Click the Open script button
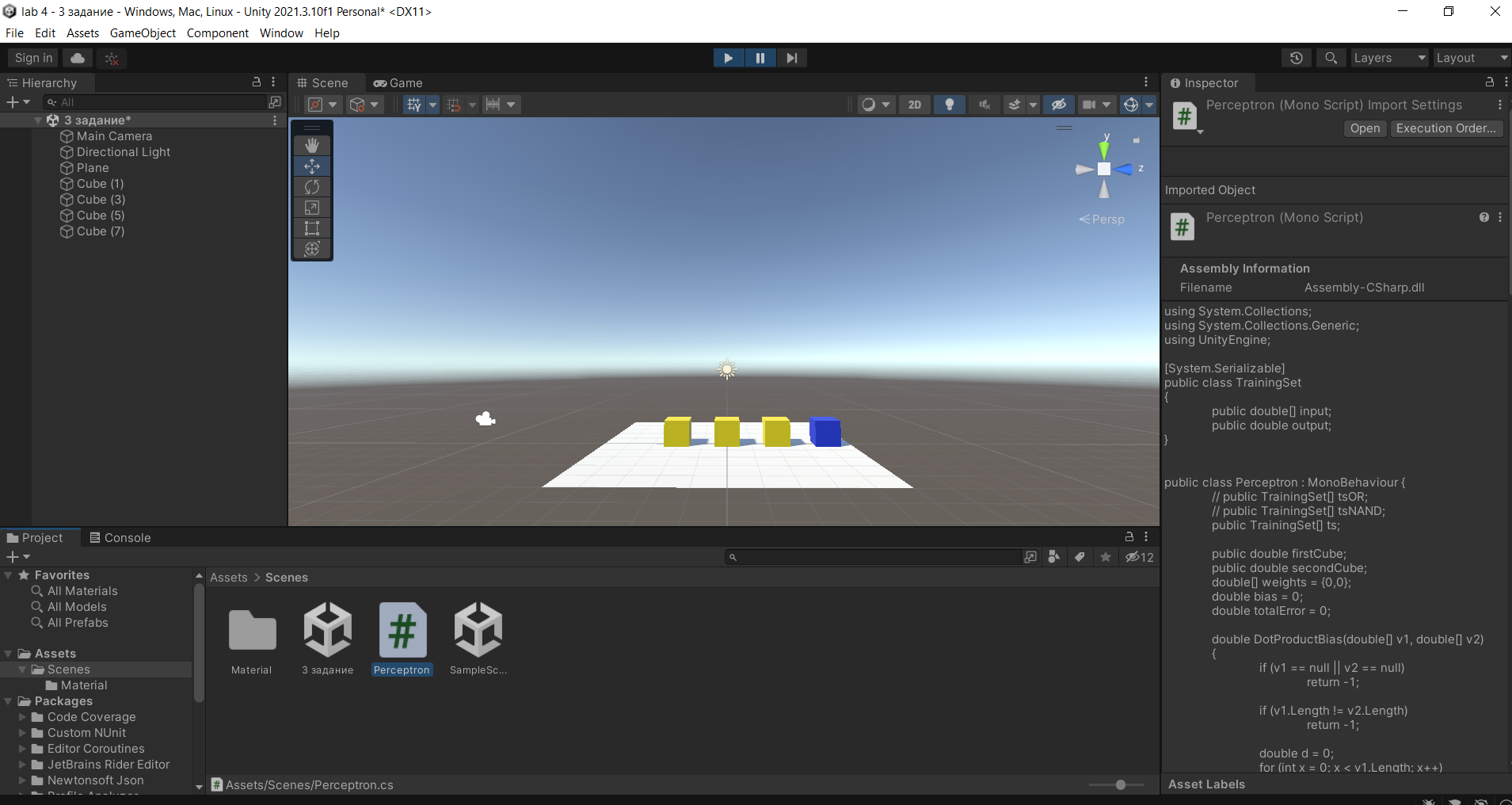Viewport: 1512px width, 805px height. [x=1365, y=128]
